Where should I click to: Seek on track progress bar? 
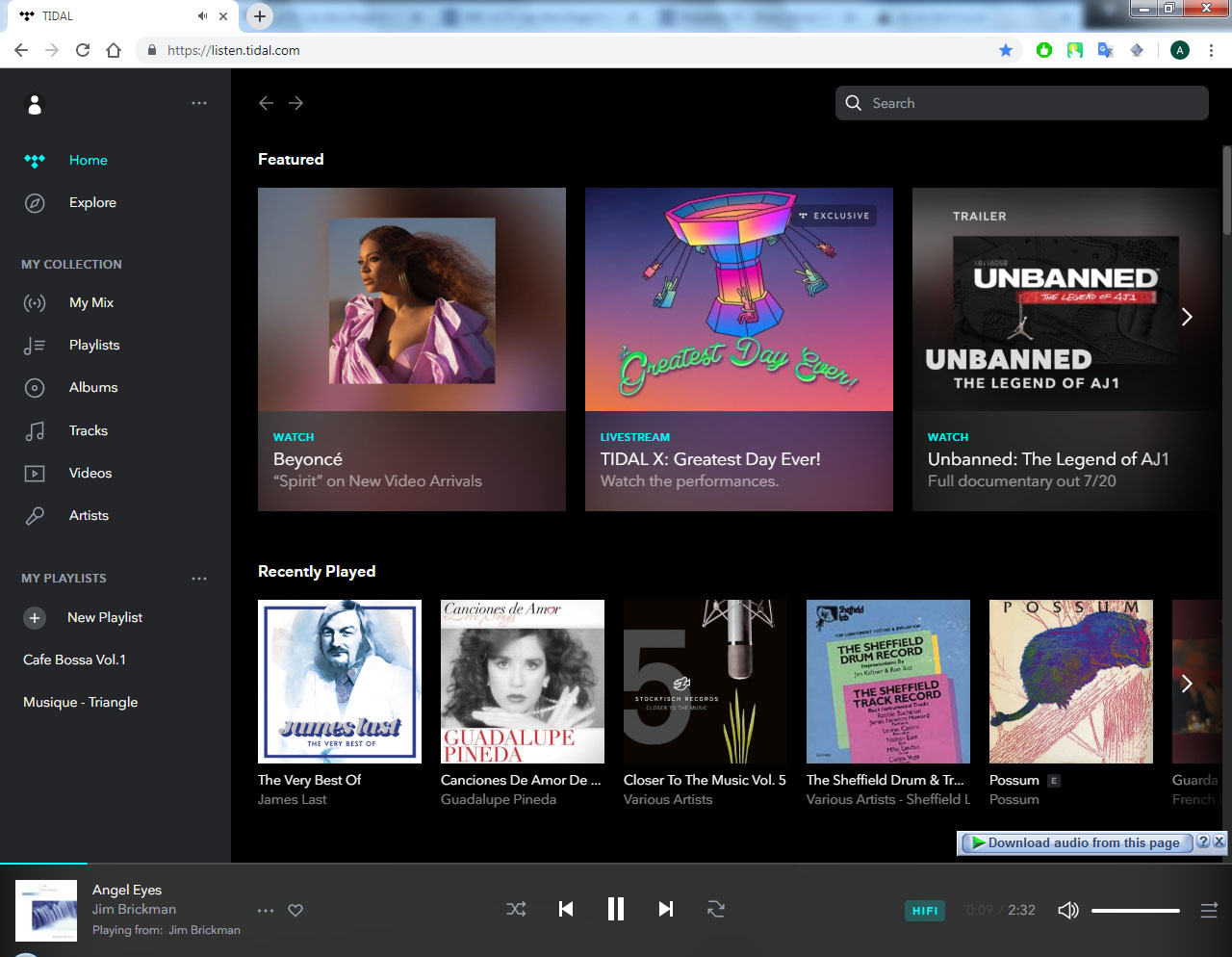[x=616, y=864]
